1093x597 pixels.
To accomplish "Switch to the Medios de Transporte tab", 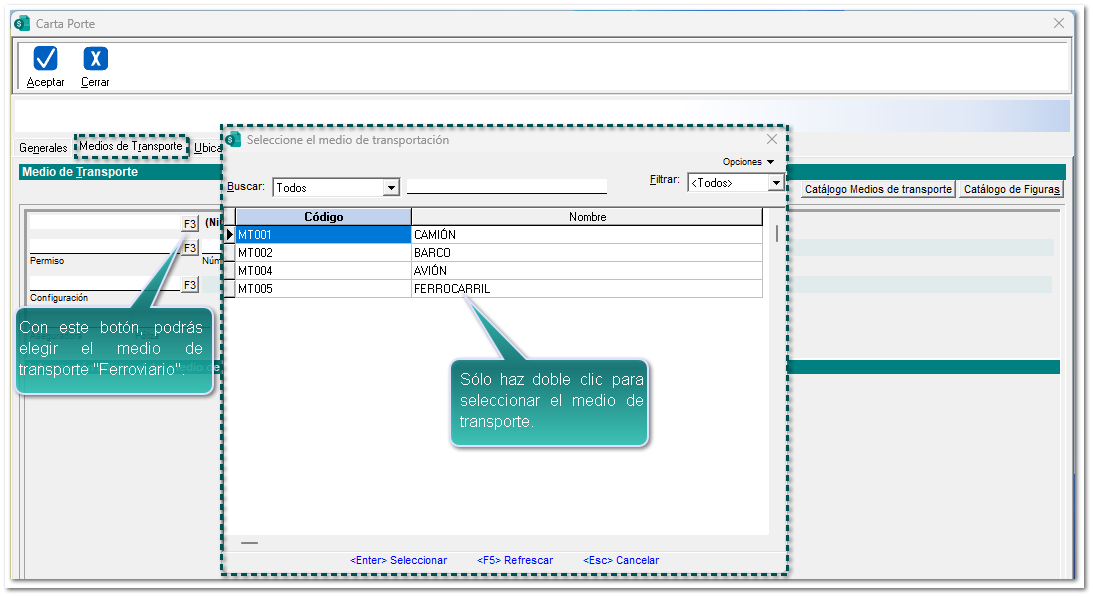I will point(131,147).
